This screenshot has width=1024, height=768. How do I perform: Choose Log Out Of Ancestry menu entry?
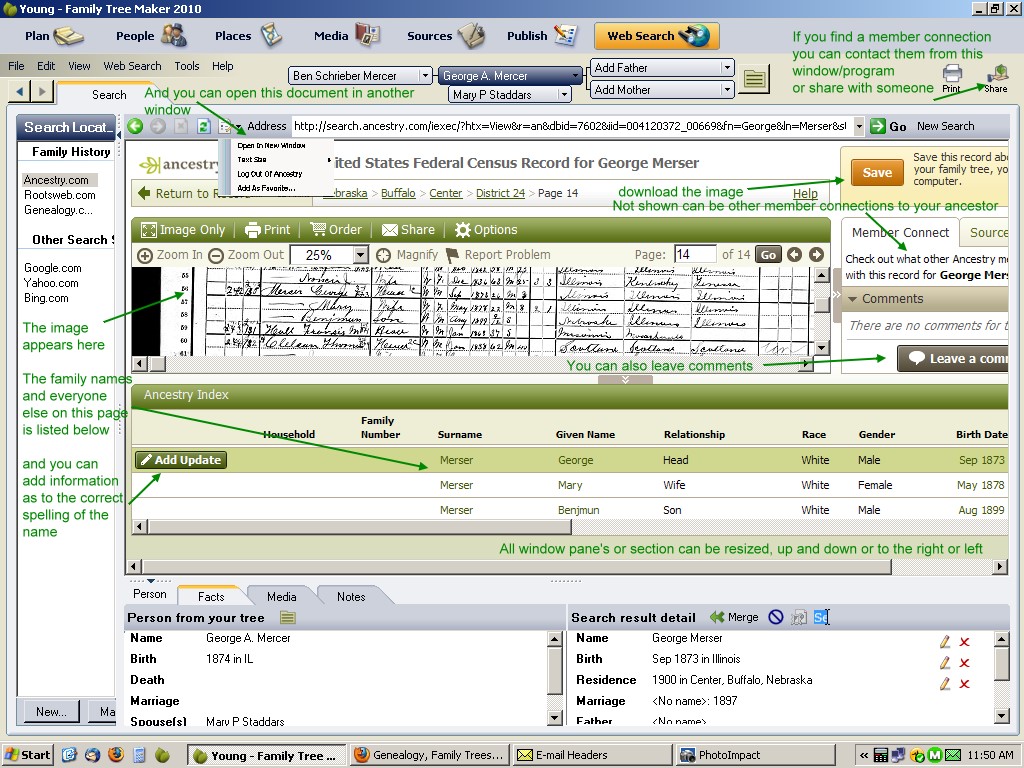tap(270, 174)
